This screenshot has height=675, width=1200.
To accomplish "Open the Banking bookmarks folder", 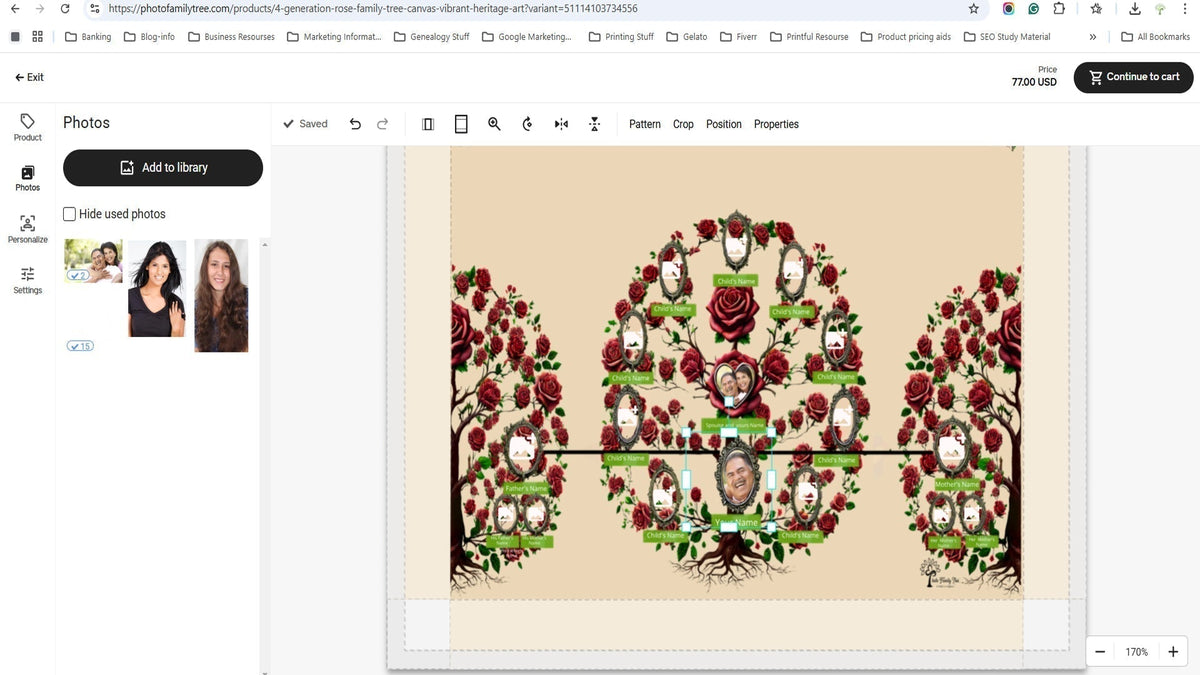I will [88, 37].
